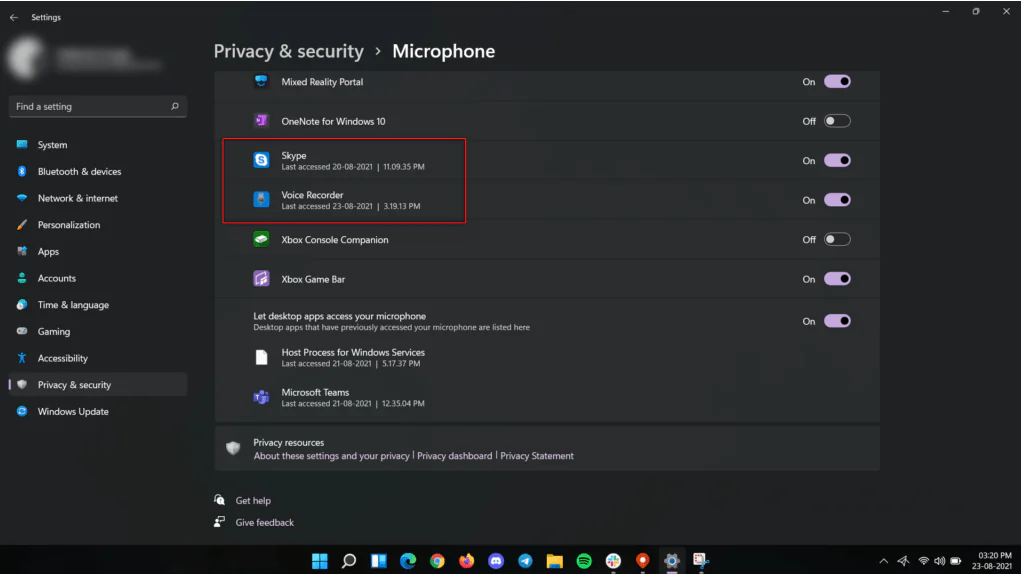Click the Skype app icon

click(261, 160)
